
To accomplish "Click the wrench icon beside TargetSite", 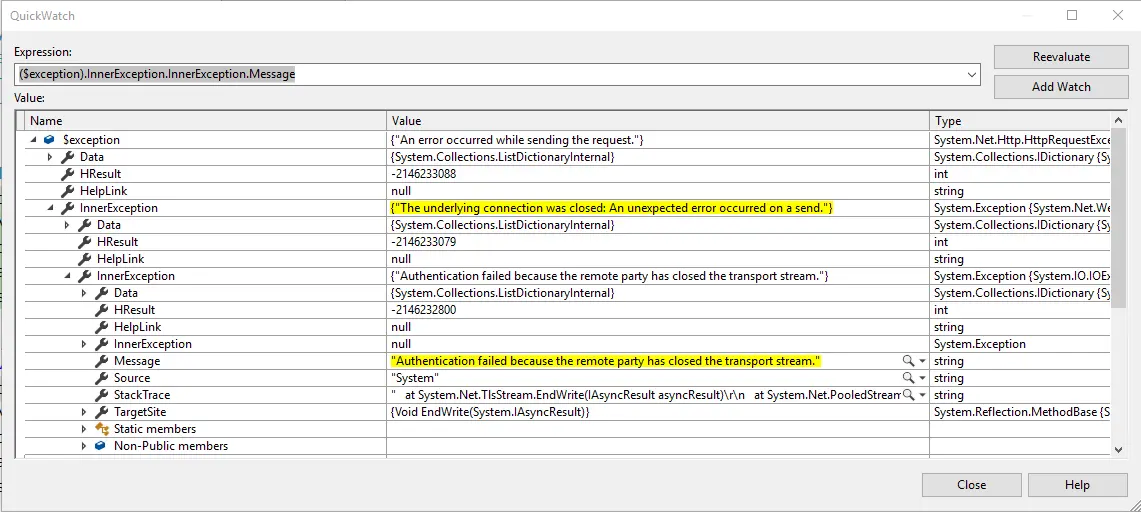I will coord(101,412).
